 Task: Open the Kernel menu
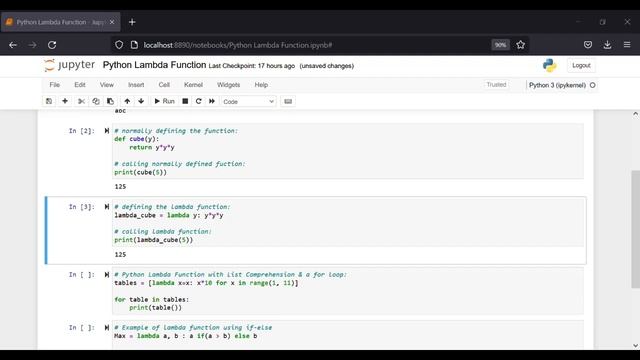193,85
